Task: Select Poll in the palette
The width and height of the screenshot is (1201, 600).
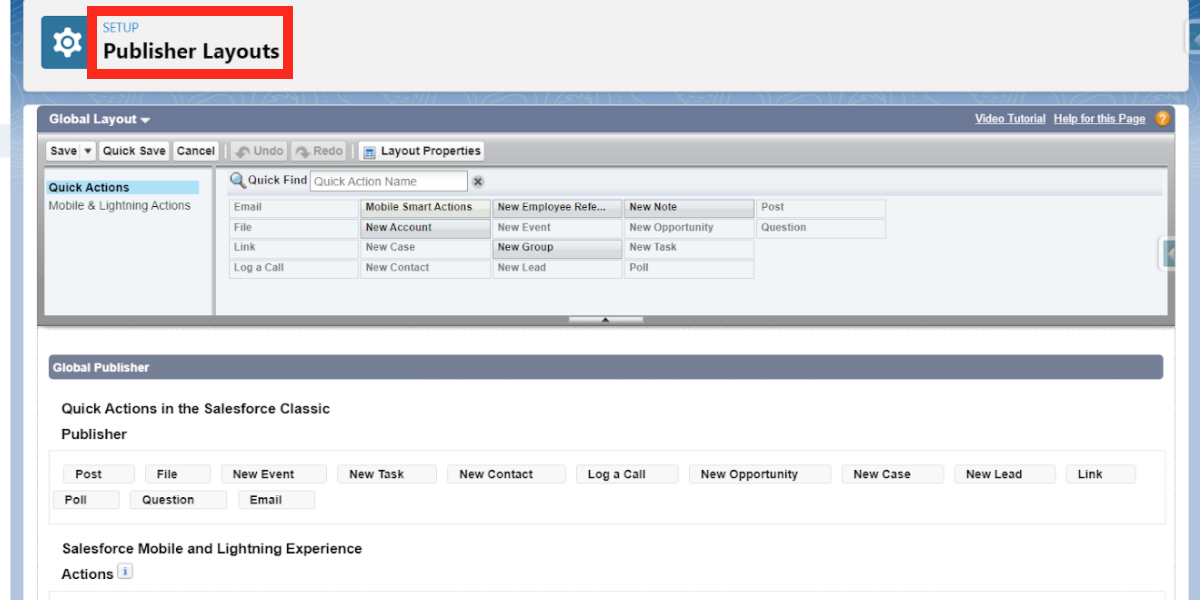Action: tap(689, 268)
